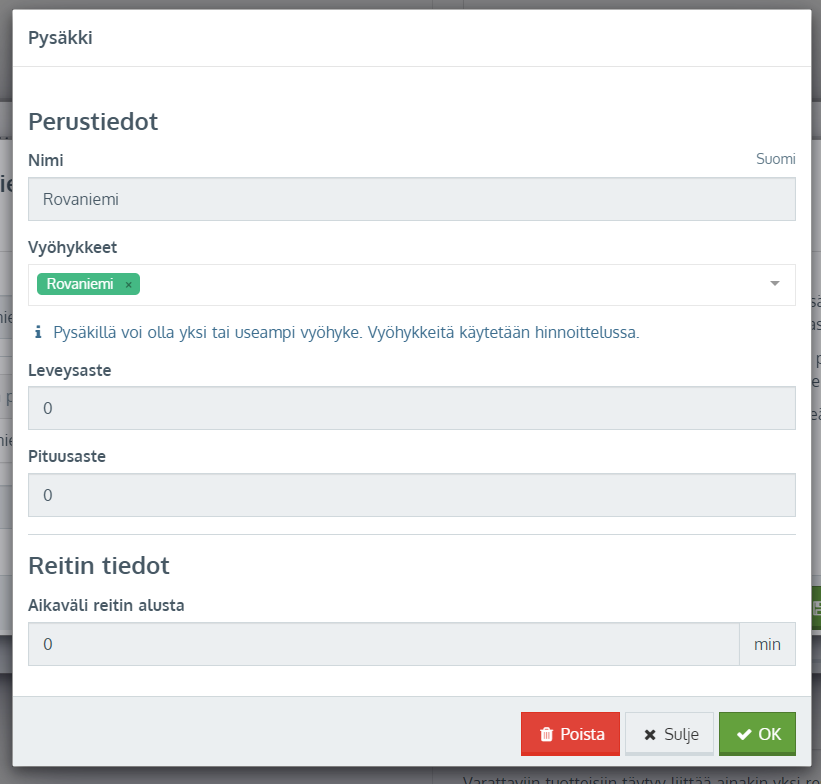Focus the Nimi field containing Rovaniemi
This screenshot has width=821, height=784.
[411, 199]
